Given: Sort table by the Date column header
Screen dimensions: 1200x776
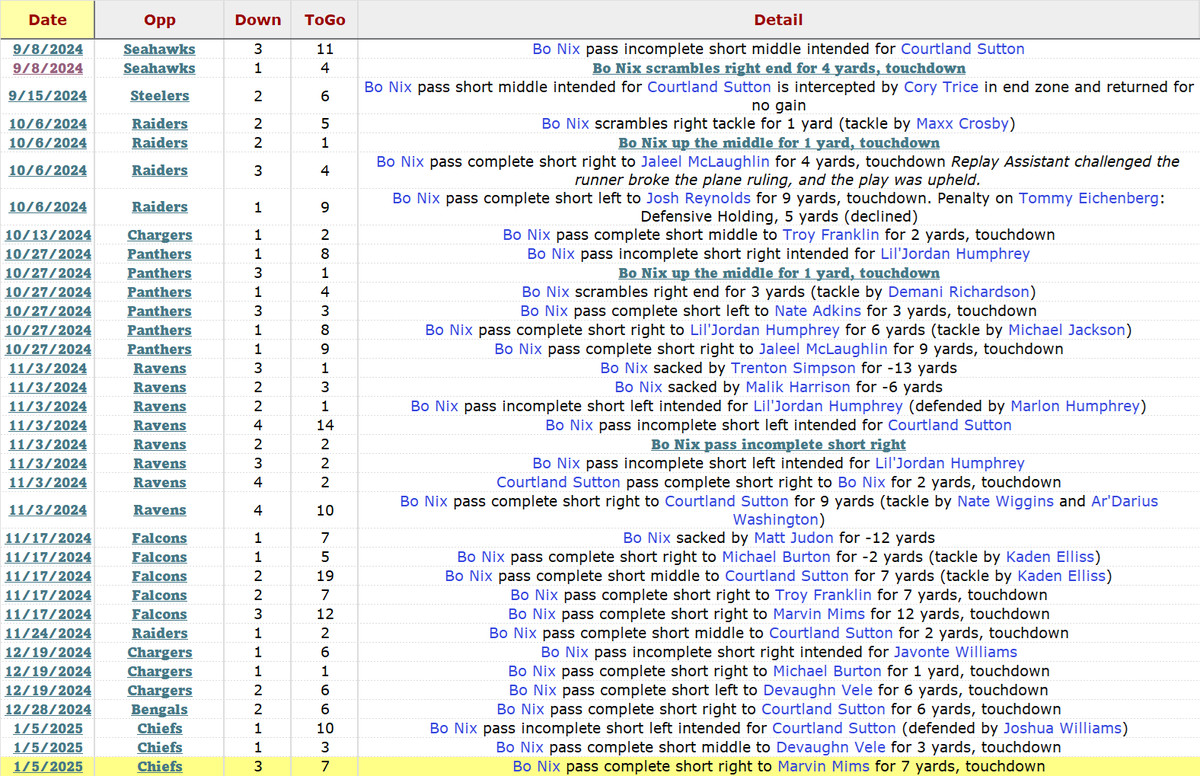Looking at the screenshot, I should (x=47, y=19).
